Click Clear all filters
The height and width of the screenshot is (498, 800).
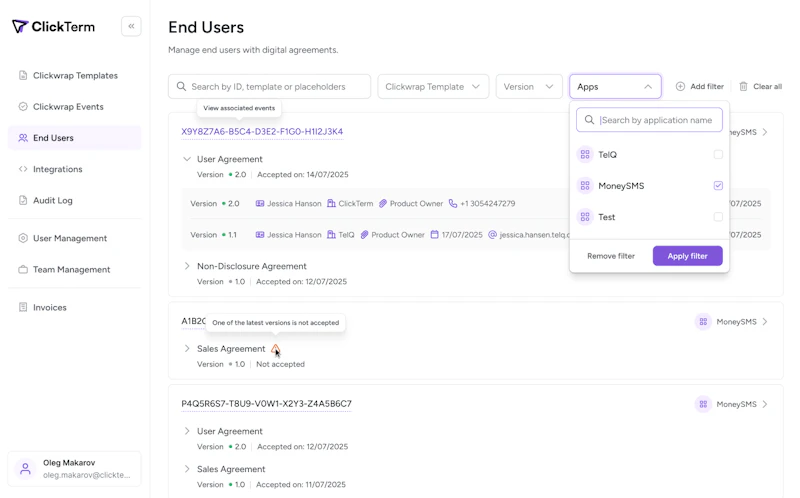(x=760, y=86)
